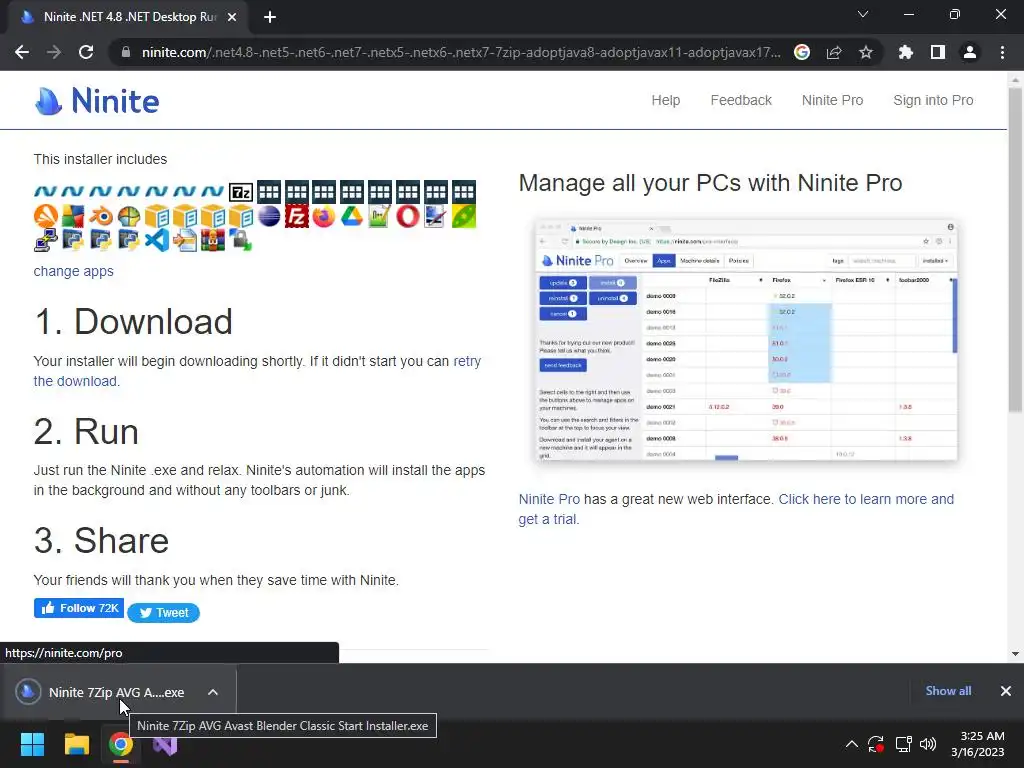Click the Opera red O icon
Viewport: 1024px width, 768px height.
[x=408, y=216]
